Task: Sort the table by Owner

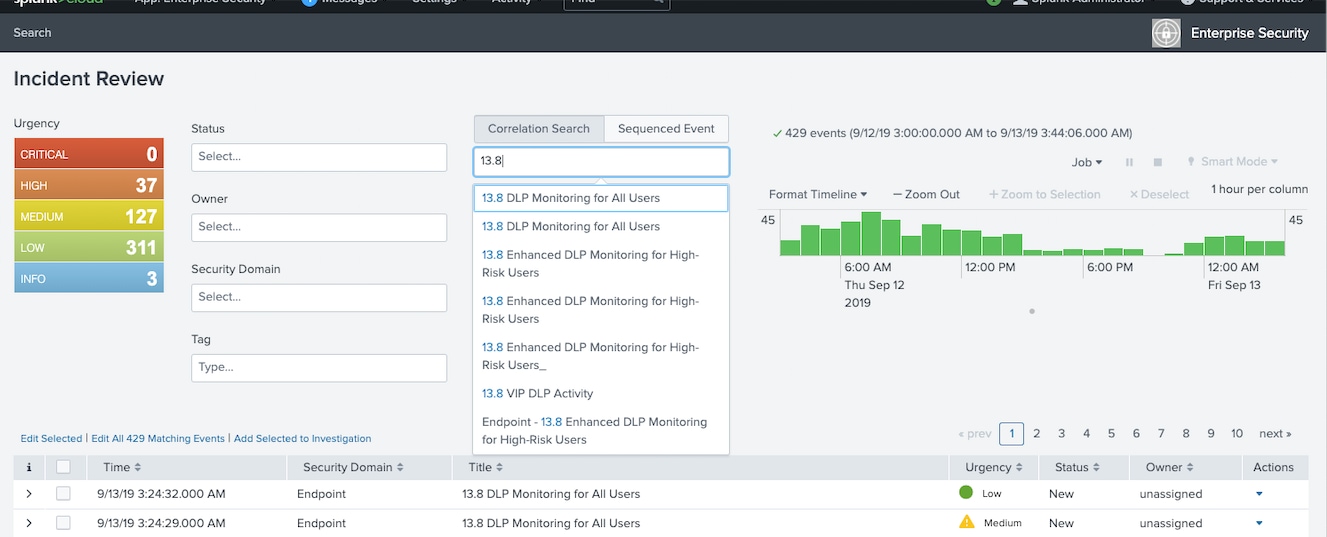Action: click(x=1192, y=467)
